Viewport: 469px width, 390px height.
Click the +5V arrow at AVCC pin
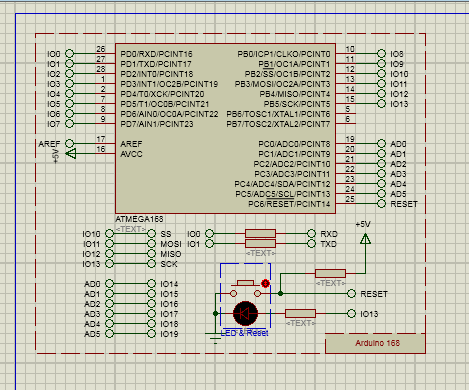click(71, 154)
